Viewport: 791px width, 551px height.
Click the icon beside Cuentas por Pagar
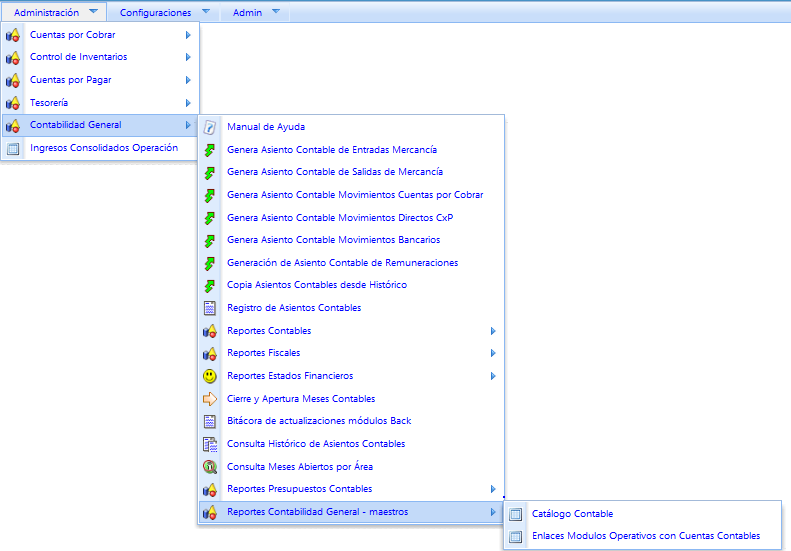(13, 80)
